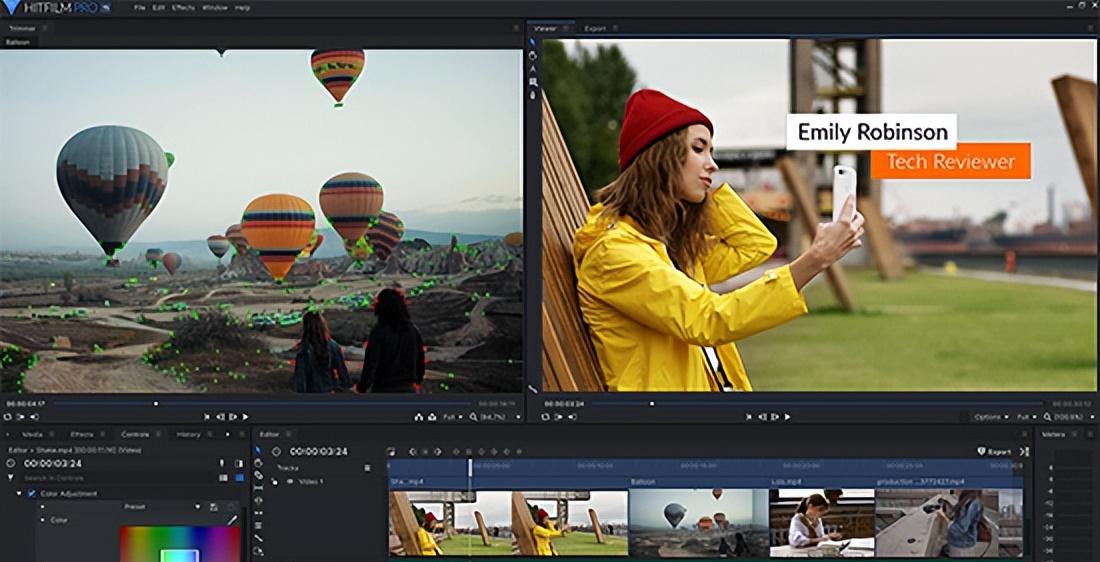The height and width of the screenshot is (562, 1100).
Task: Select the Viewer hand tool below the arrow
Action: 532,55
